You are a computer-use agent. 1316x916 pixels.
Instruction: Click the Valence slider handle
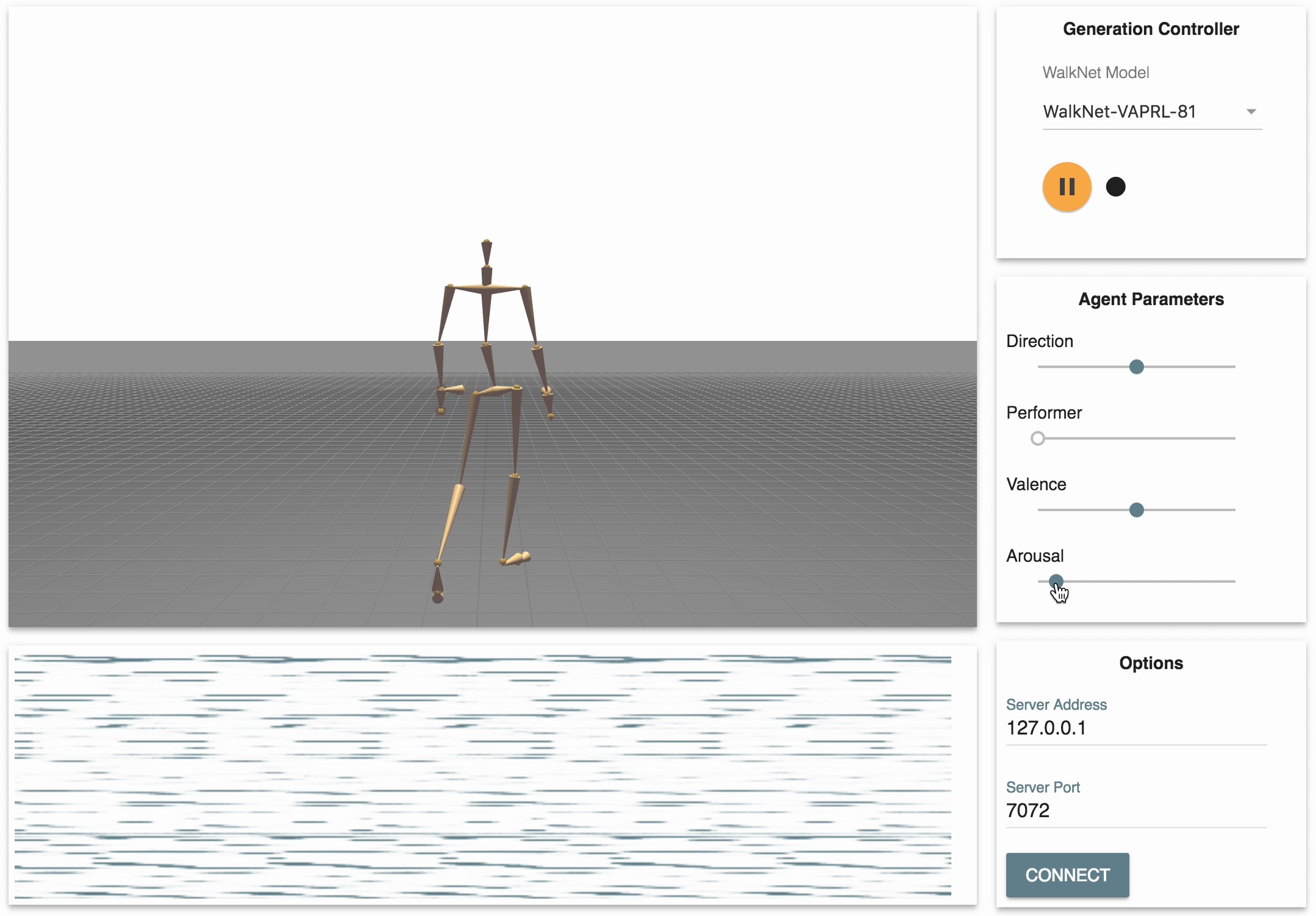point(1136,510)
